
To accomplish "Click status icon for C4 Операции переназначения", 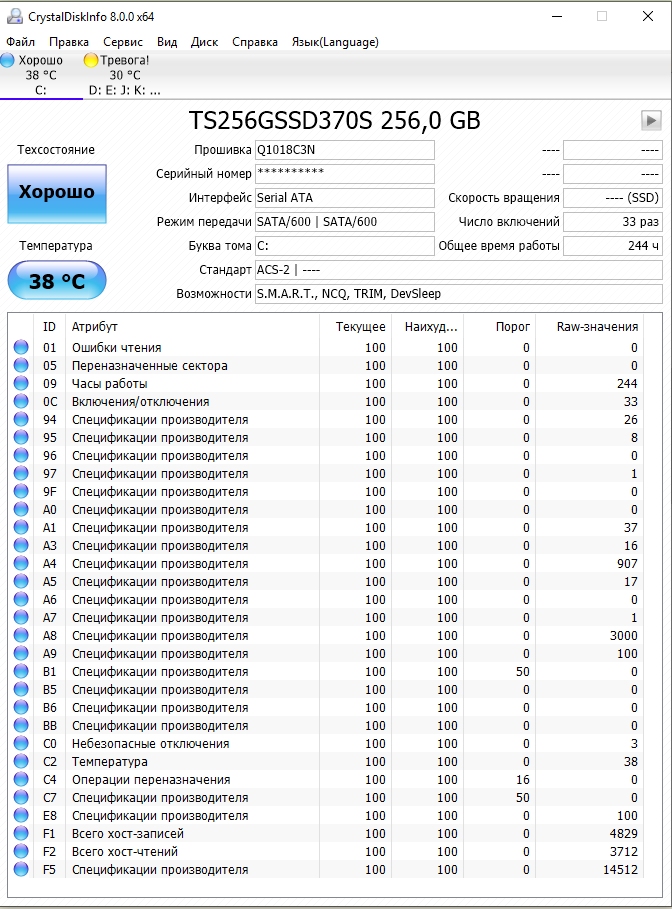I will tap(21, 779).
